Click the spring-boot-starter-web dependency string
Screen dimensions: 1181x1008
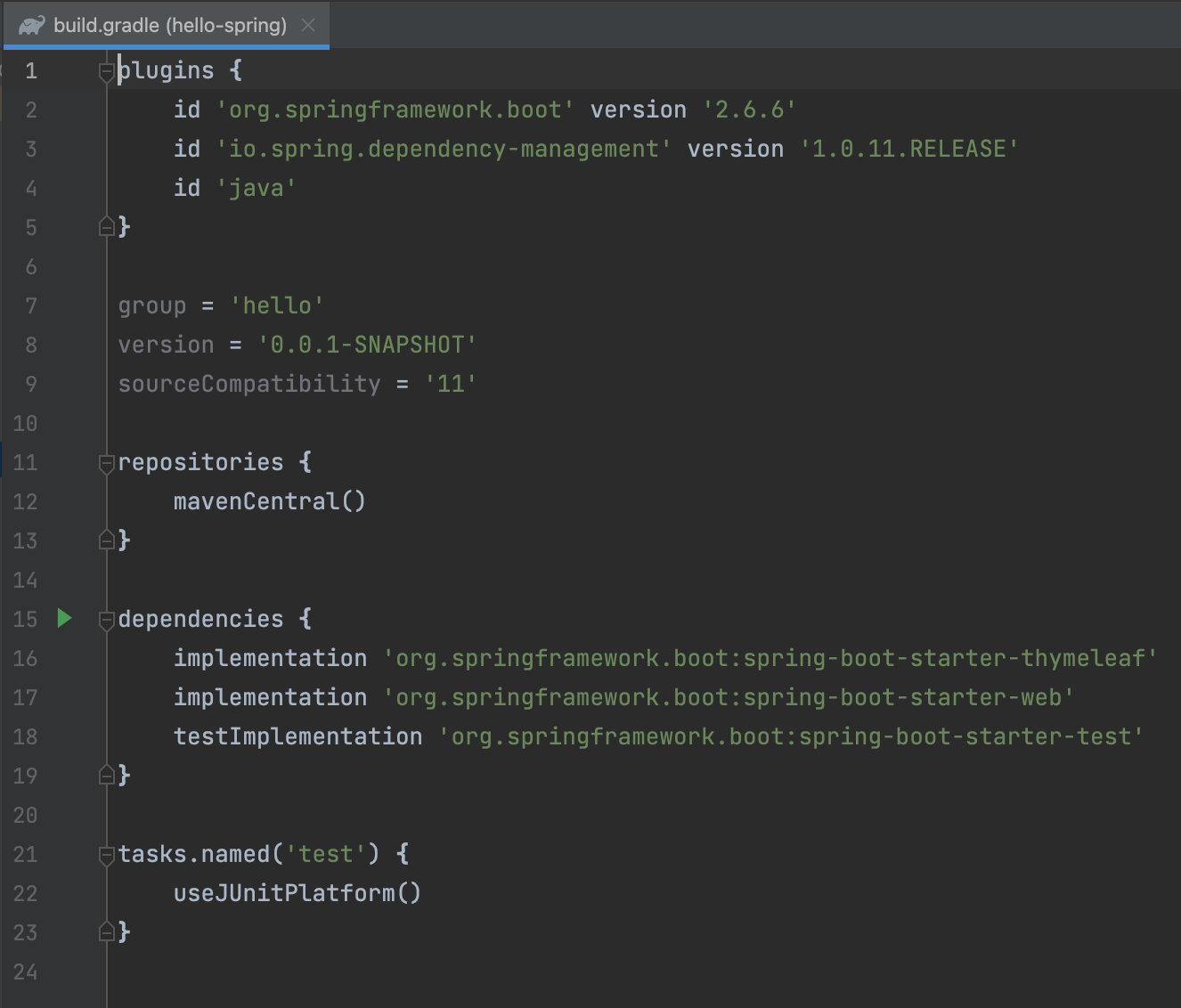coord(729,697)
